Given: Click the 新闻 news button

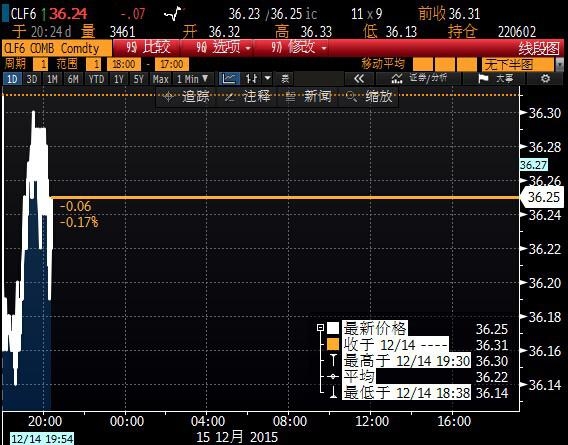Looking at the screenshot, I should (x=309, y=97).
